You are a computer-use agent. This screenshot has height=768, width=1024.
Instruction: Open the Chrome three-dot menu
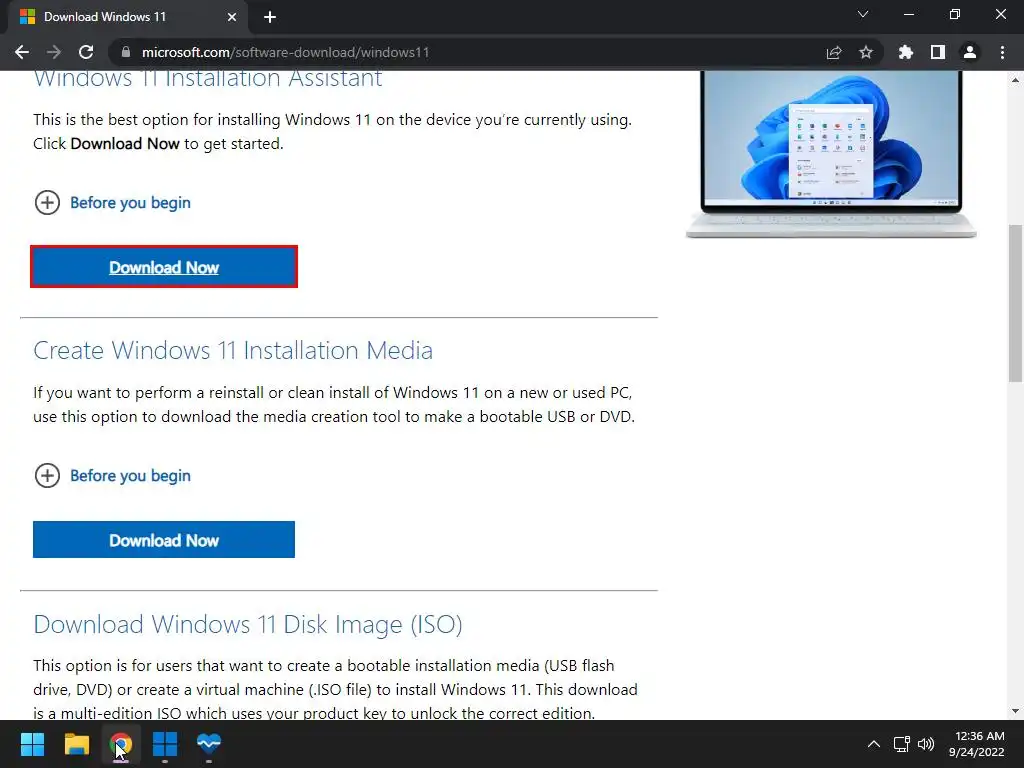1002,52
